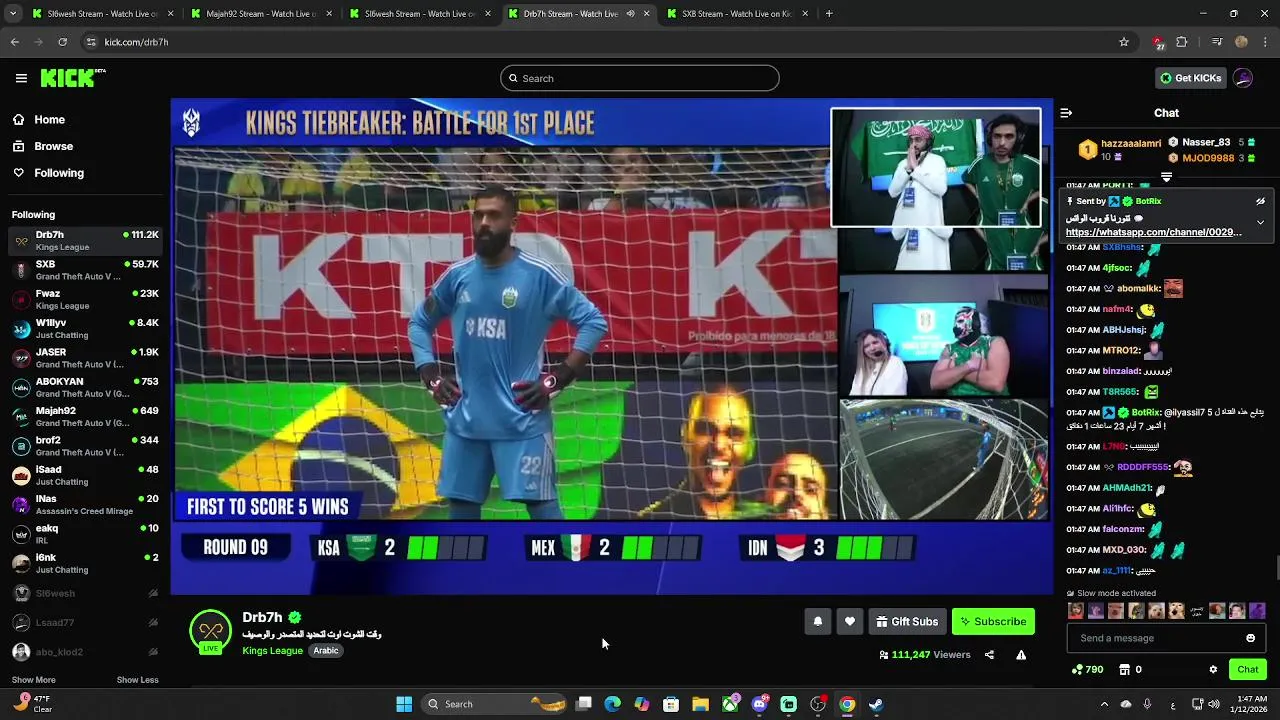Image resolution: width=1280 pixels, height=720 pixels.
Task: Open the Windows Start menu
Action: (404, 704)
